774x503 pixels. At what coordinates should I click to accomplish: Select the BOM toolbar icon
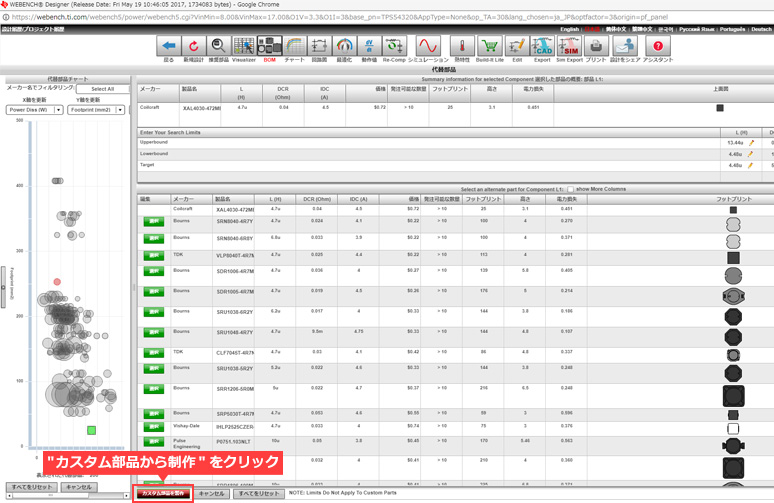(x=270, y=46)
